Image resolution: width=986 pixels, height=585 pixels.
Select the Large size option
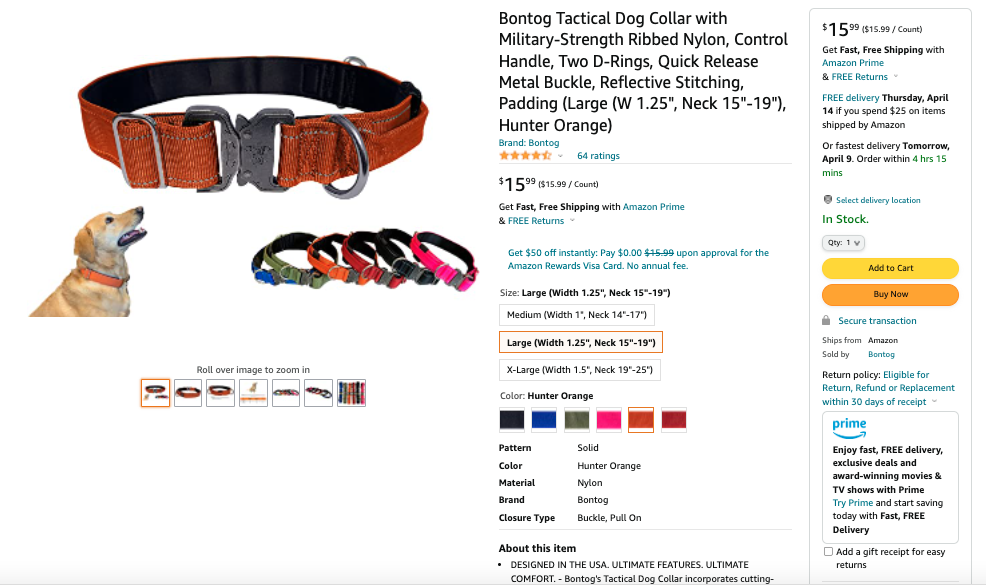(x=581, y=342)
